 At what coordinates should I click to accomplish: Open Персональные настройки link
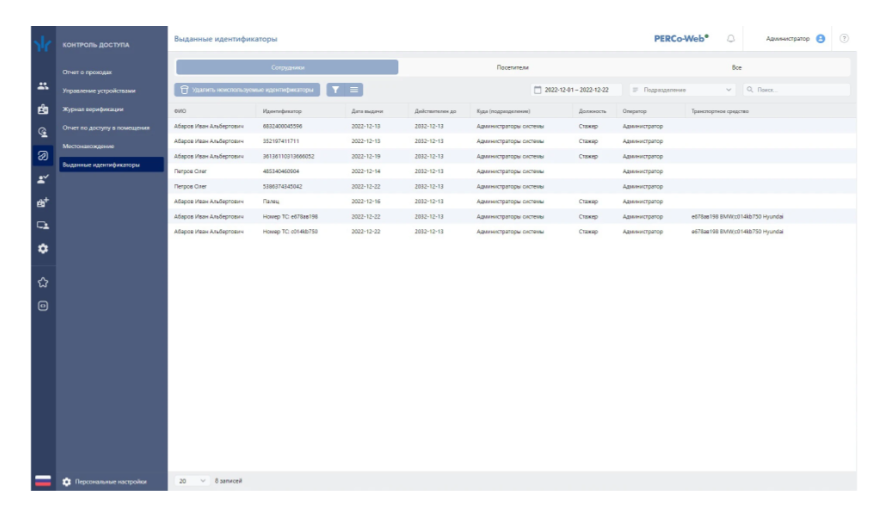click(111, 482)
